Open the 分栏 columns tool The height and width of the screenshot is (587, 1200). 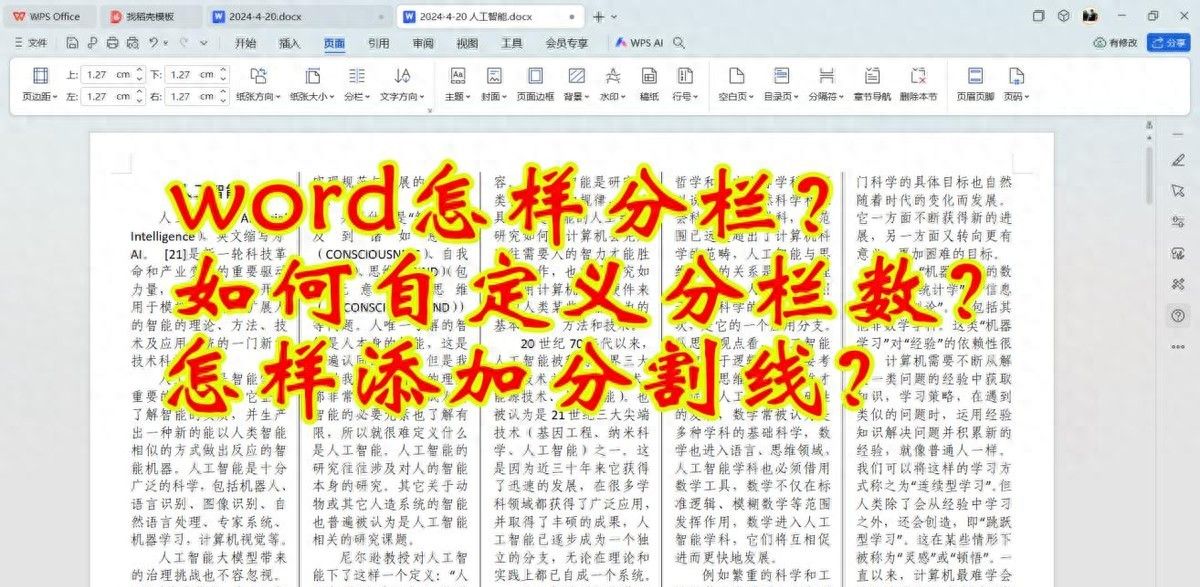coord(357,84)
